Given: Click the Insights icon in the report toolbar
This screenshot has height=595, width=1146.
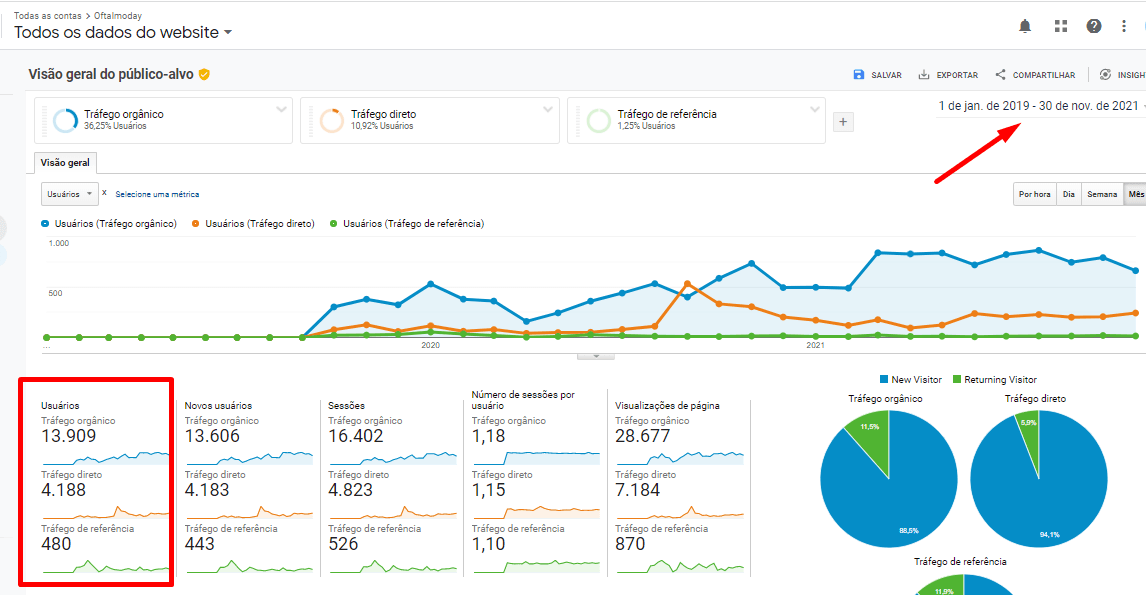Looking at the screenshot, I should click(x=1105, y=75).
